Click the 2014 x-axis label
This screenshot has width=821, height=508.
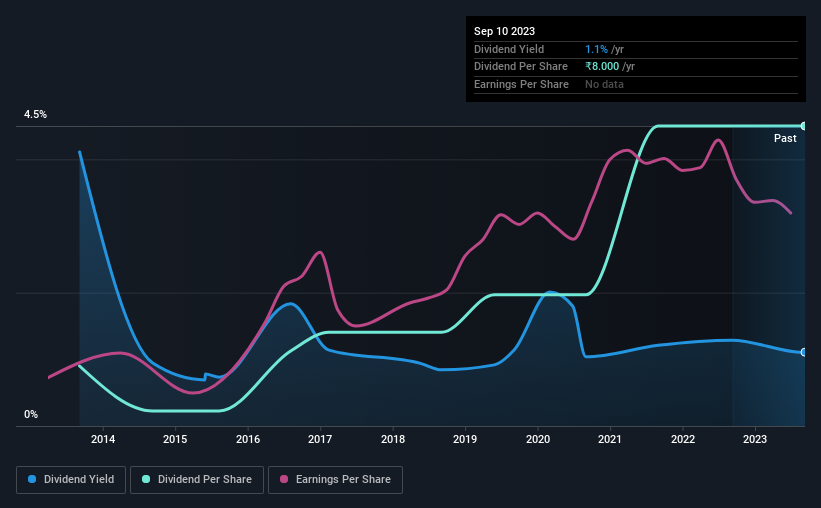[x=103, y=439]
